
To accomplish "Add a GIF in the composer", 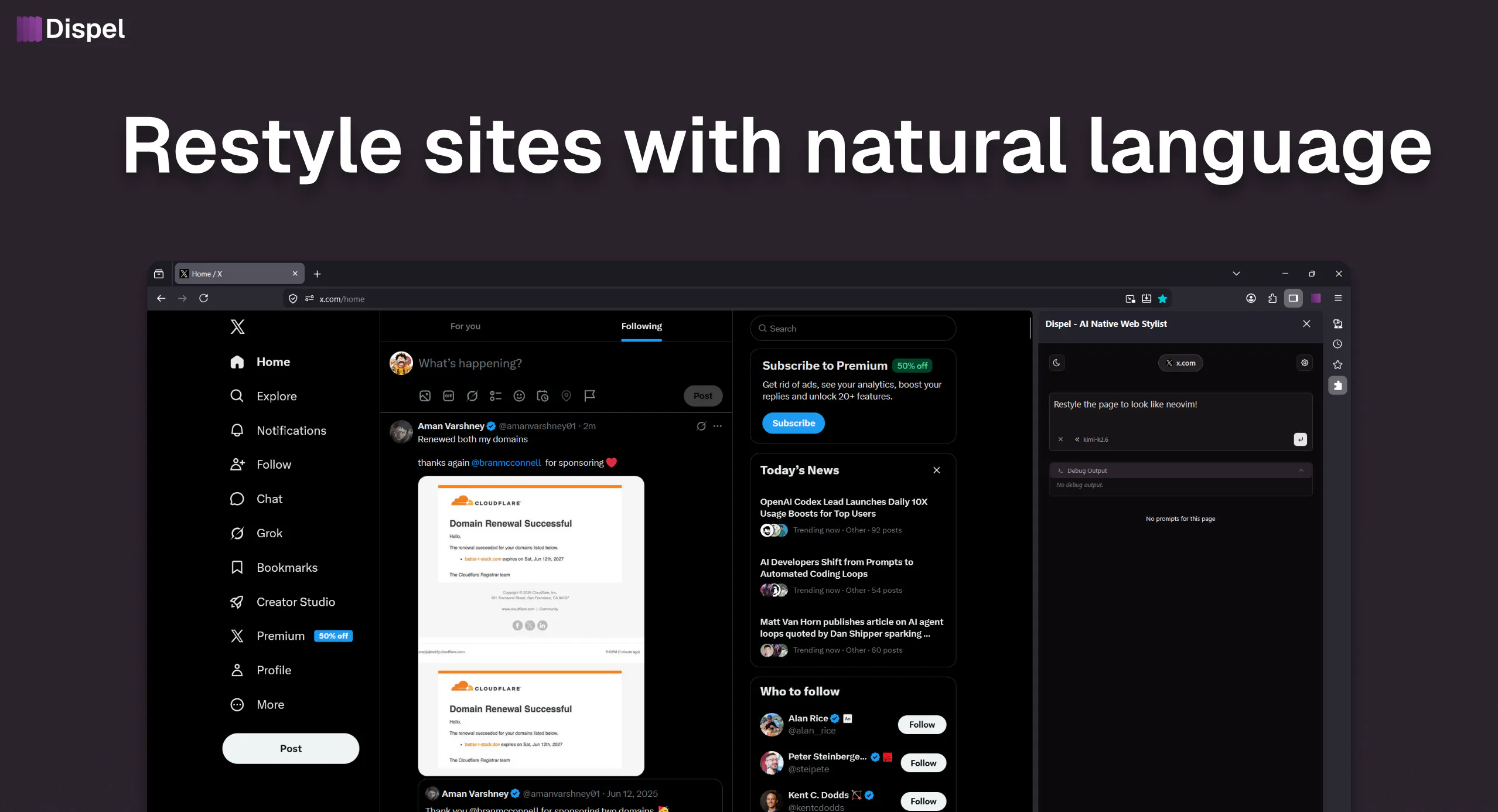I will coord(449,396).
